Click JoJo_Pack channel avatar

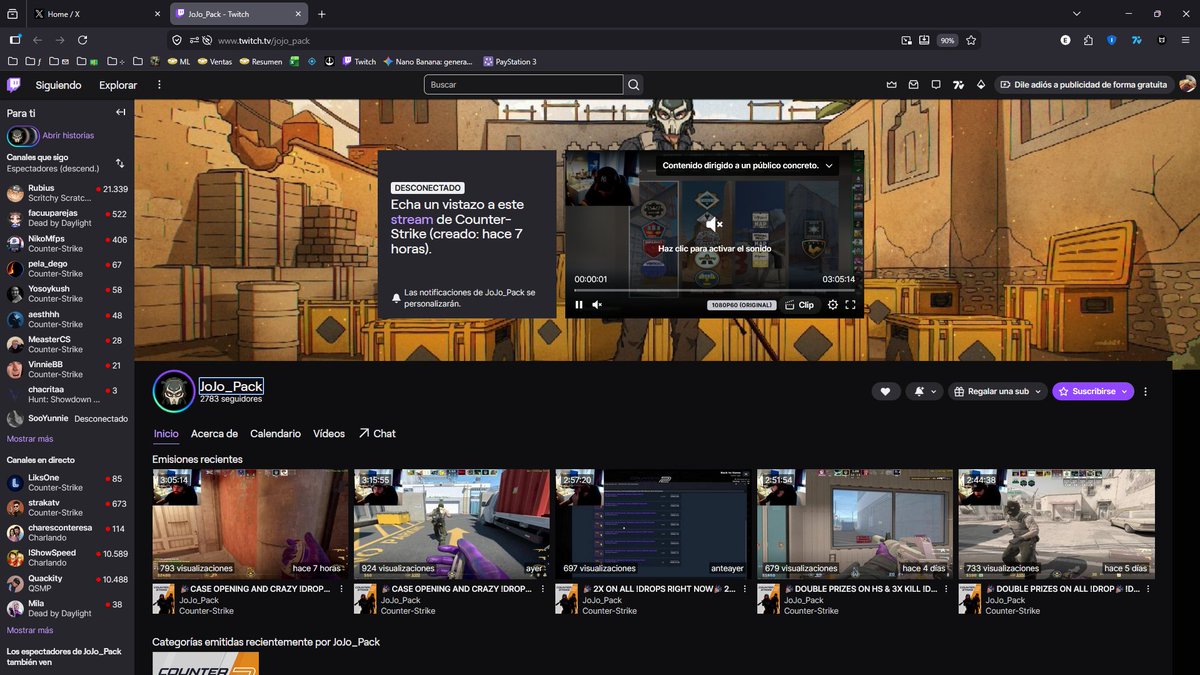point(173,391)
